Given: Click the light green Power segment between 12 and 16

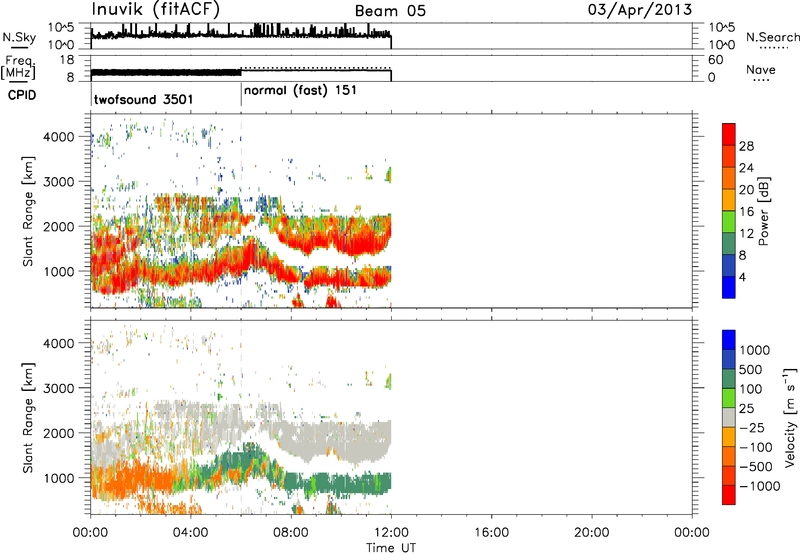Looking at the screenshot, I should [x=729, y=222].
